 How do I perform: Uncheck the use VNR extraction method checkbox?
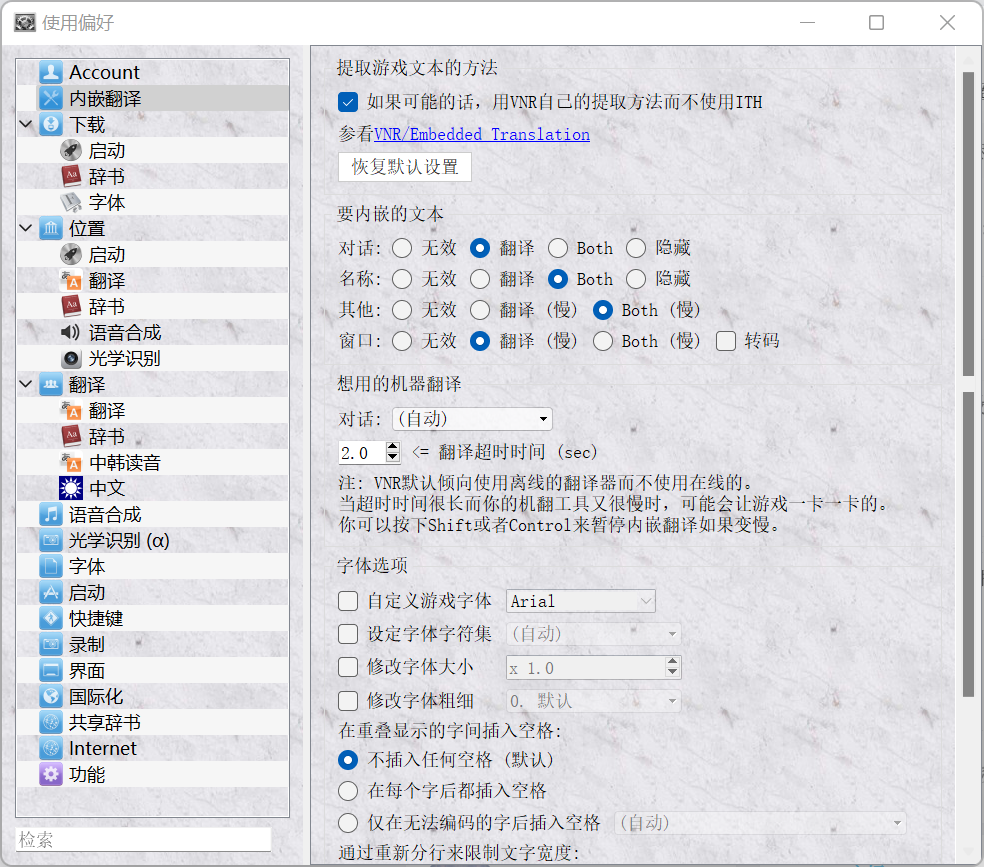(348, 102)
